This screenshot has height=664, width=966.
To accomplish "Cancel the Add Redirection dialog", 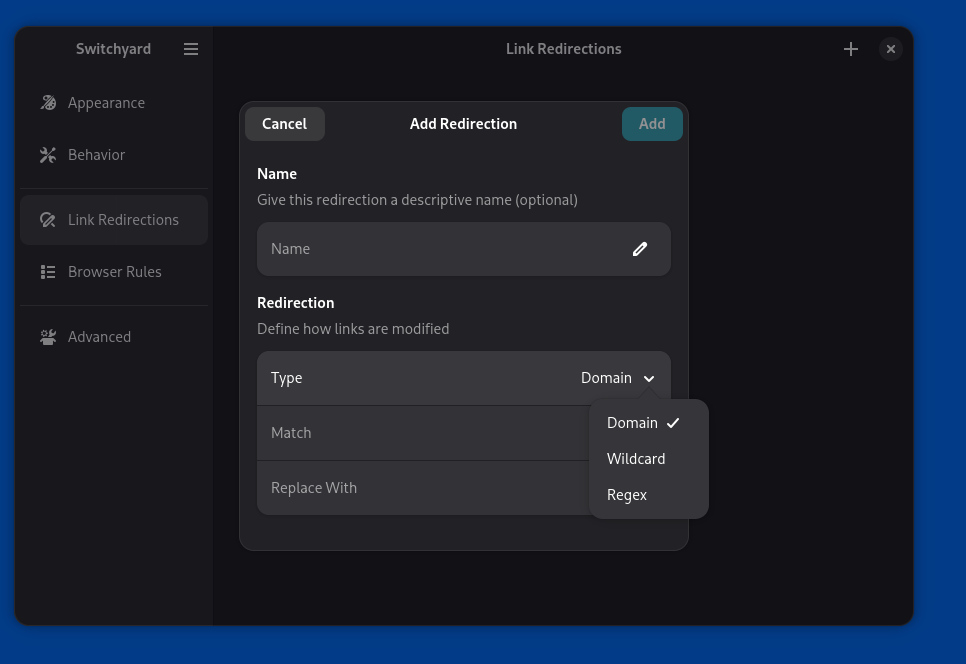I will 284,124.
